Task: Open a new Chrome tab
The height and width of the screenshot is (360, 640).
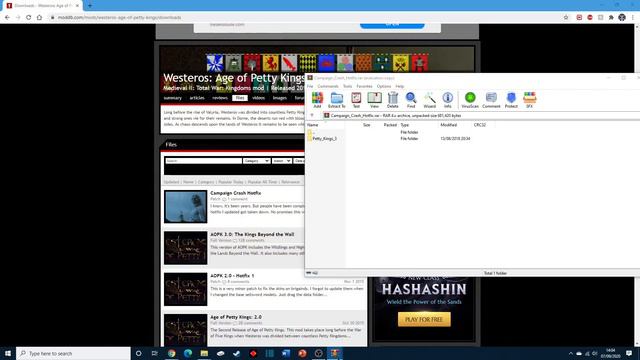Action: pos(90,6)
